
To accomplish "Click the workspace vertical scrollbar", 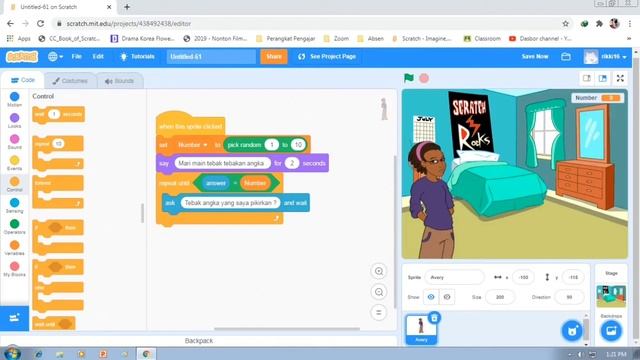I will pos(395,231).
